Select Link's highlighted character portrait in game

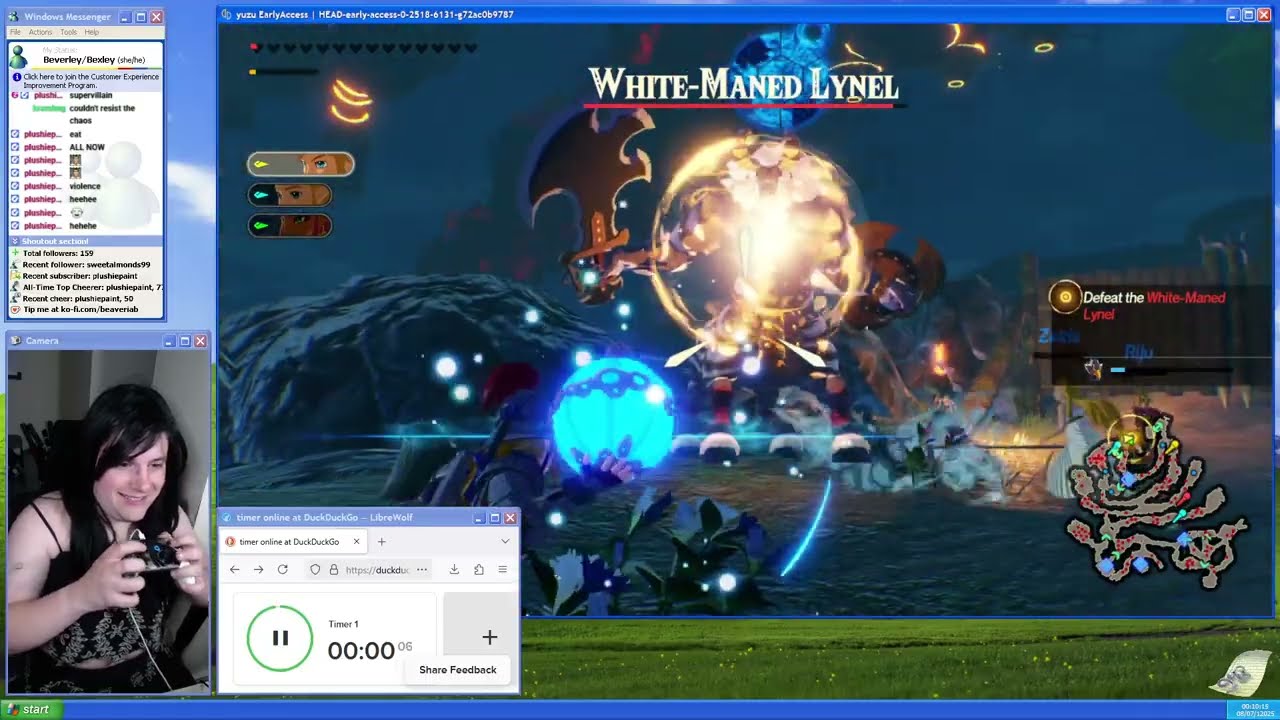pos(301,164)
